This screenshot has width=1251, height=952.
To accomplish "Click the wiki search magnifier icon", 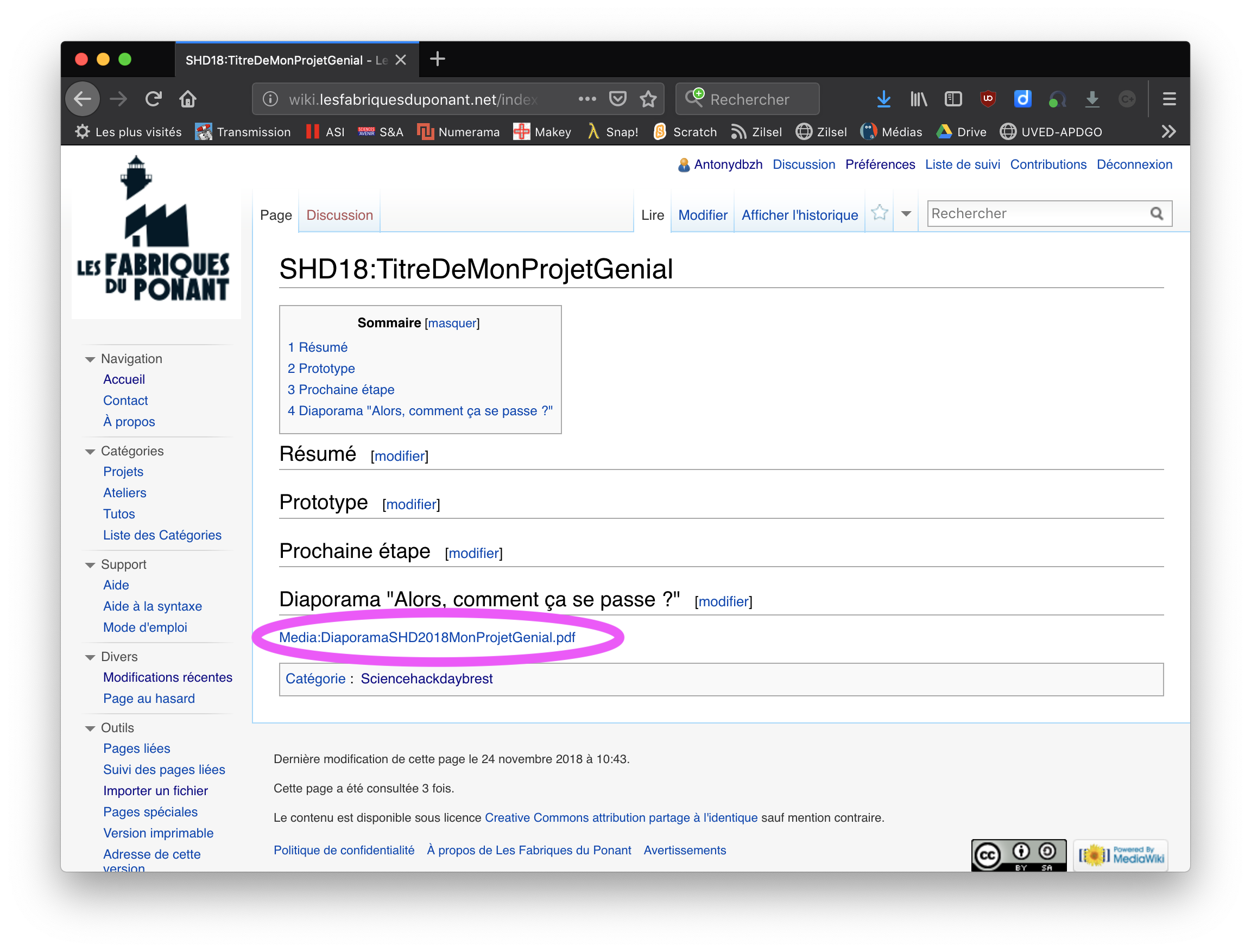I will coord(1157,214).
